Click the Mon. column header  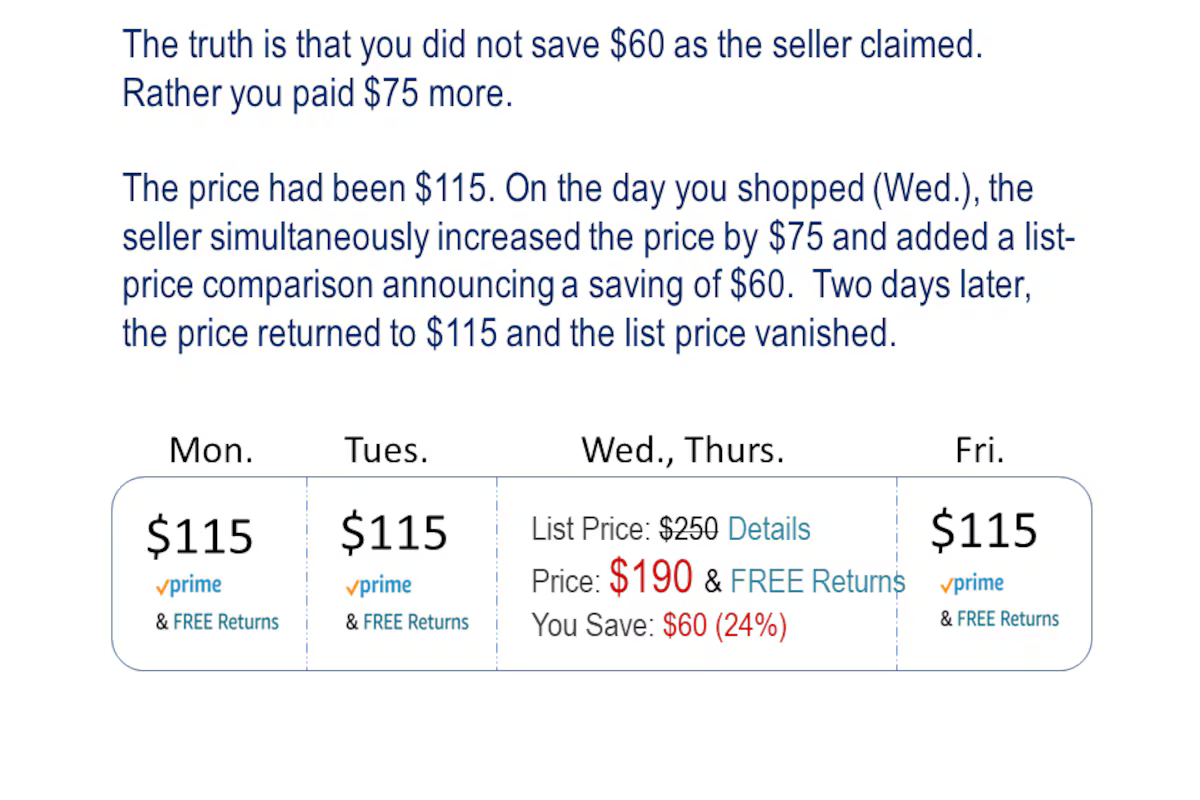(x=211, y=450)
